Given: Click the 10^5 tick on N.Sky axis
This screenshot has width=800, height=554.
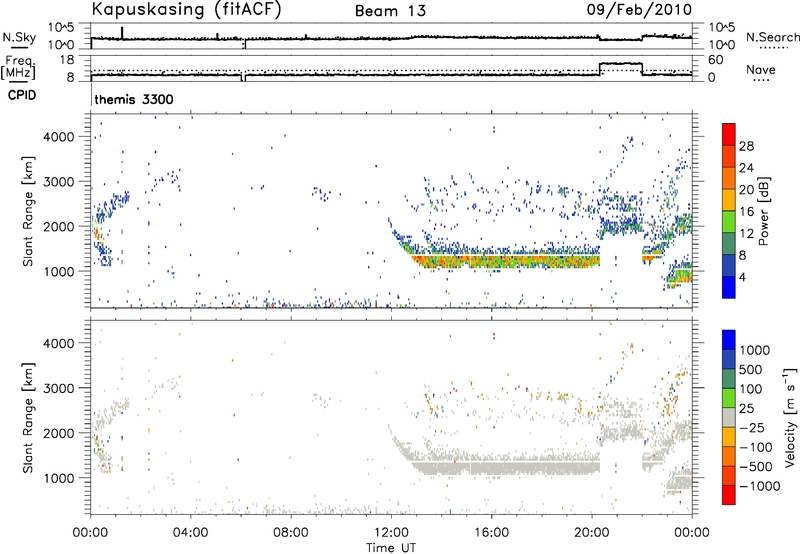Looking at the screenshot, I should click(61, 28).
